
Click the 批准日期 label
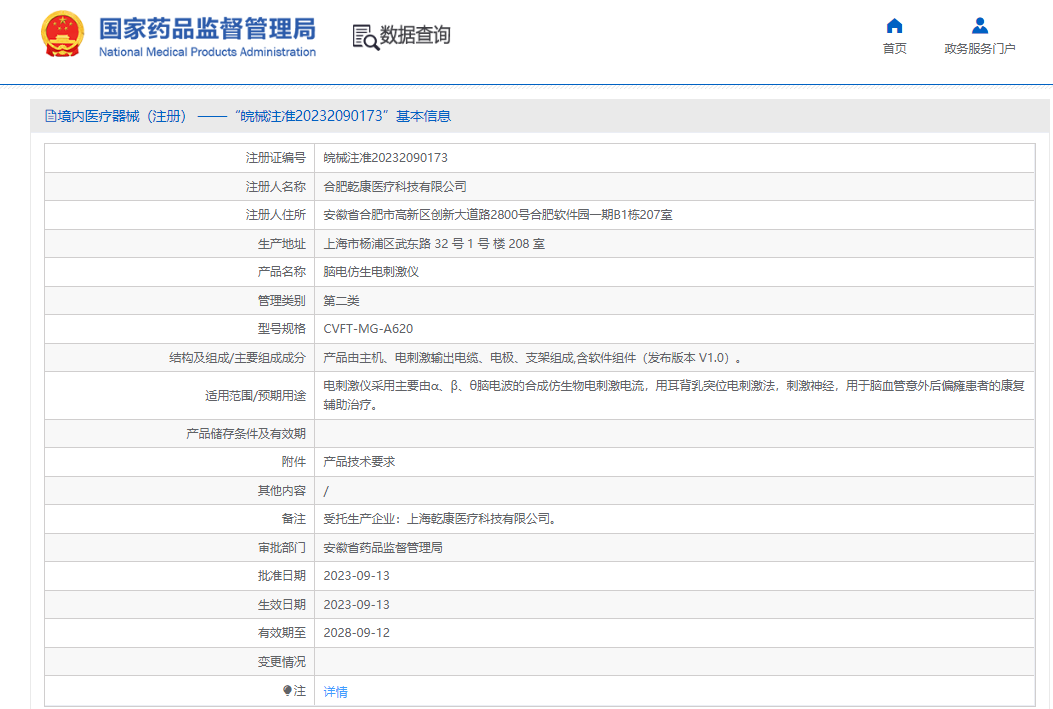pos(281,576)
